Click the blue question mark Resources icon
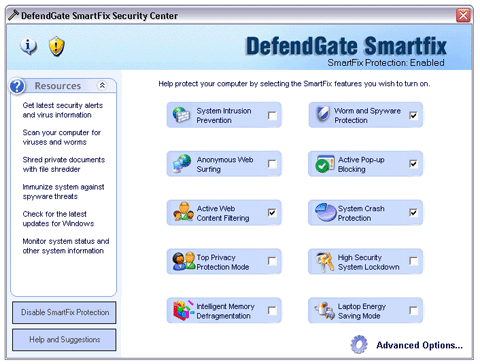The height and width of the screenshot is (364, 480). [17, 86]
